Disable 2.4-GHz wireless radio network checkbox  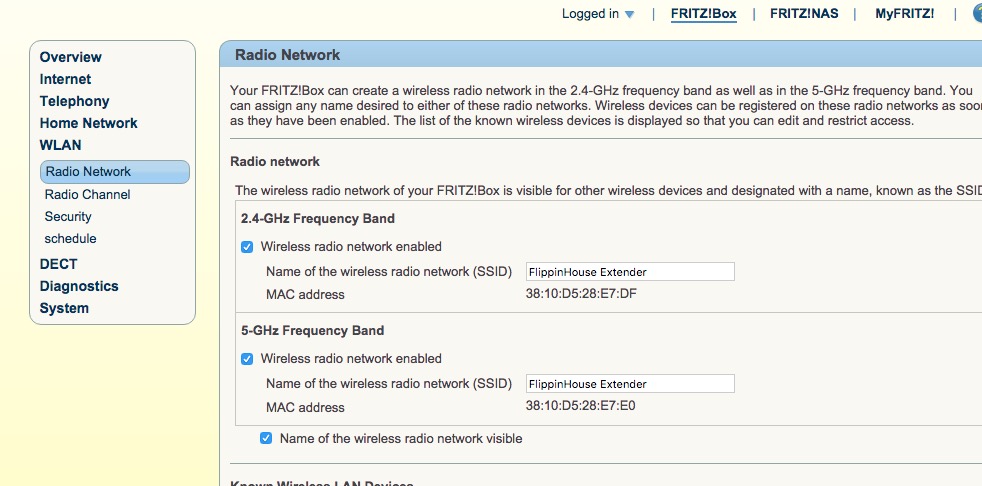pos(247,247)
